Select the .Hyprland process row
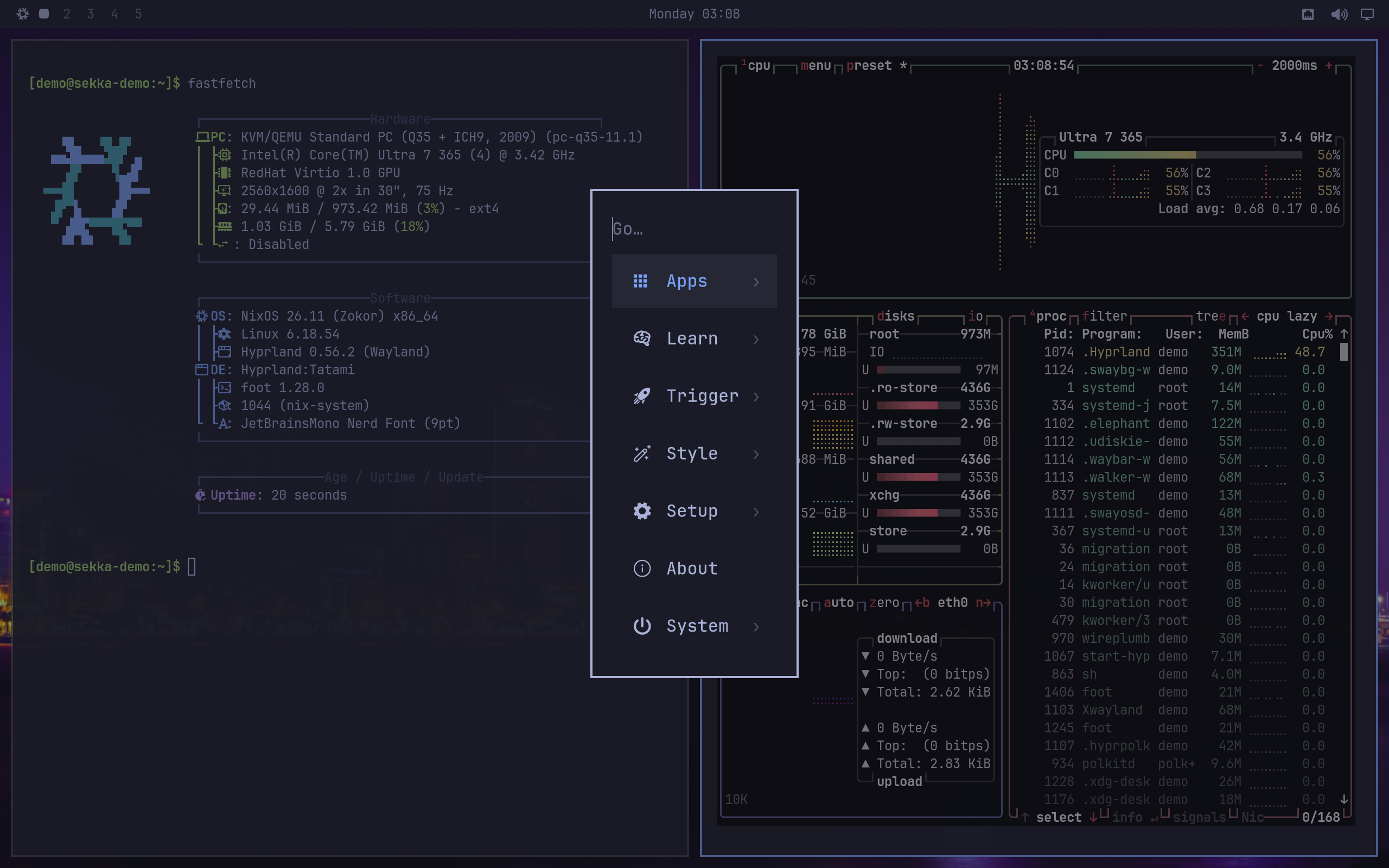Screen dimensions: 1389x868 coord(1184,352)
